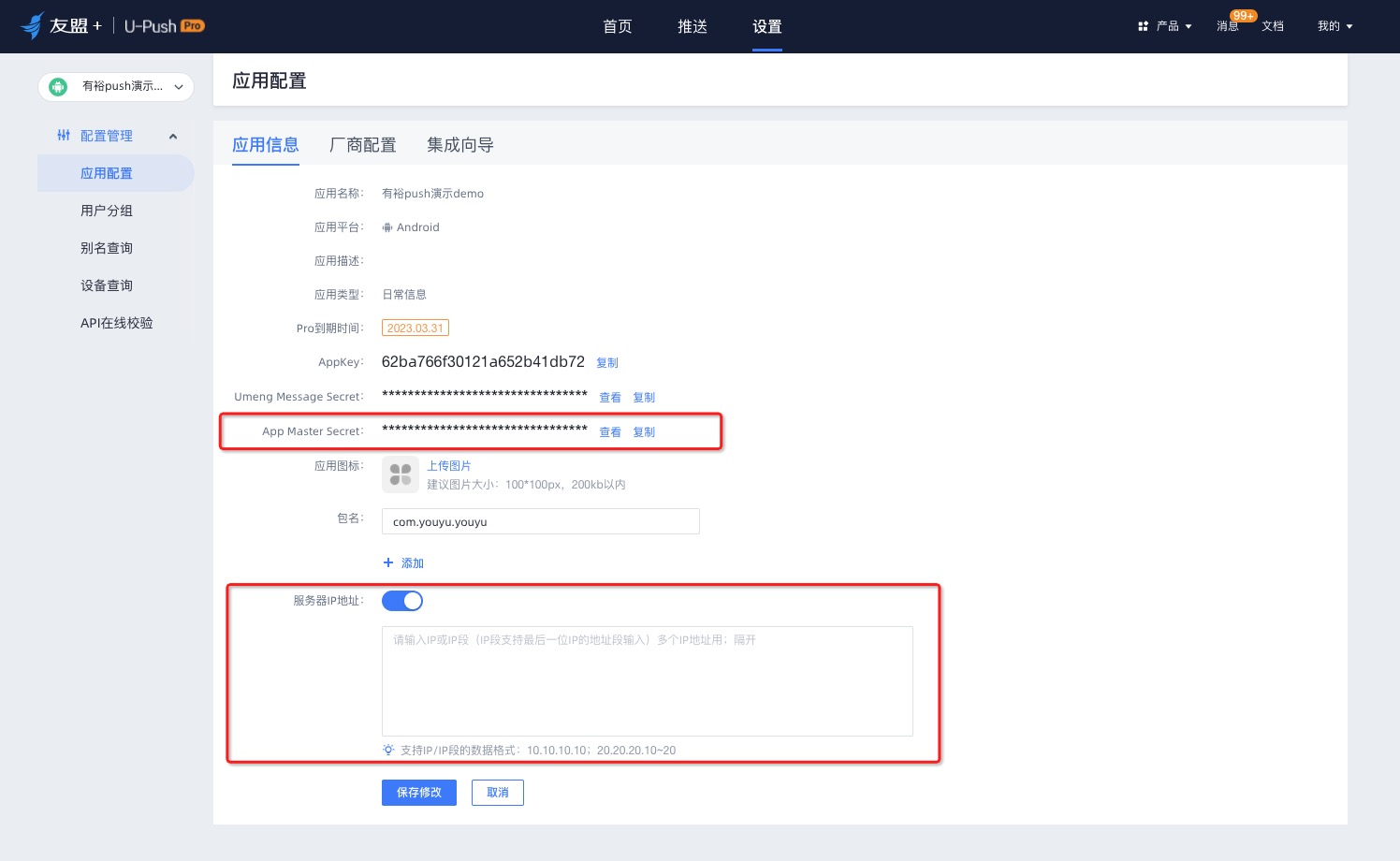Click 查看 for Umeng Message Secret
1400x861 pixels.
point(610,398)
